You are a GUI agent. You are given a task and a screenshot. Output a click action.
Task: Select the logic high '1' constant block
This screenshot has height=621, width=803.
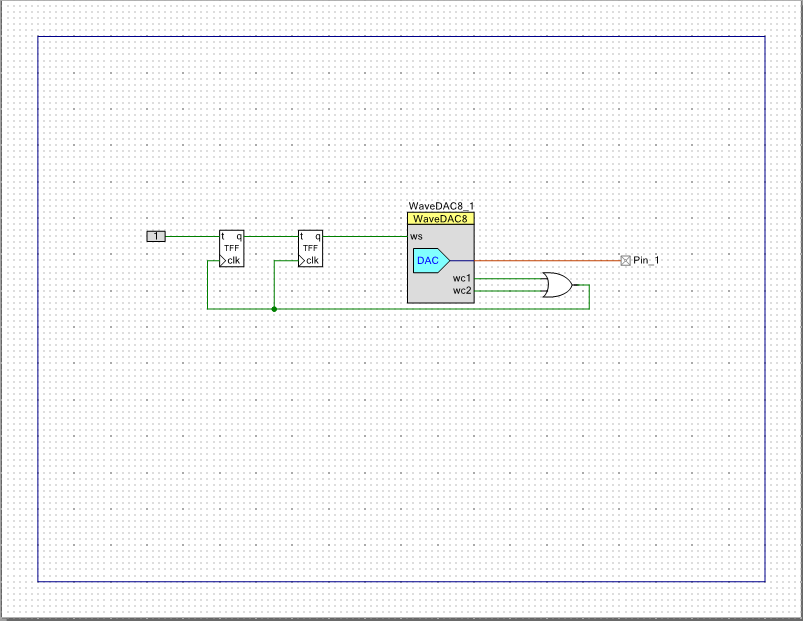coord(156,236)
